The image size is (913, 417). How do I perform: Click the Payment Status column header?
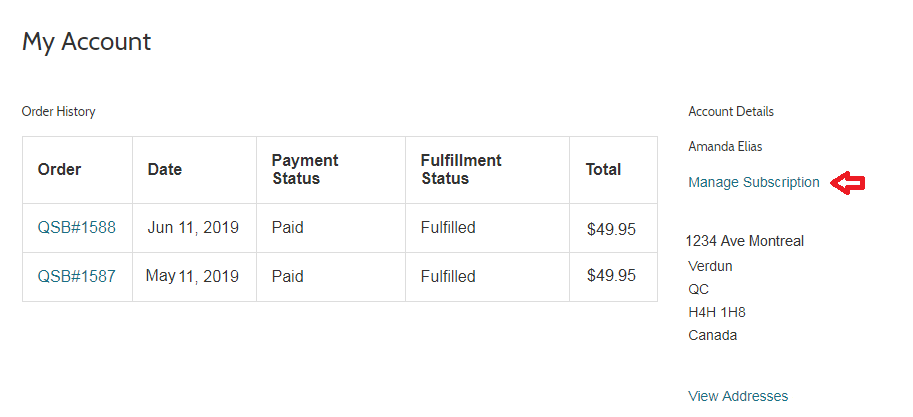click(305, 169)
